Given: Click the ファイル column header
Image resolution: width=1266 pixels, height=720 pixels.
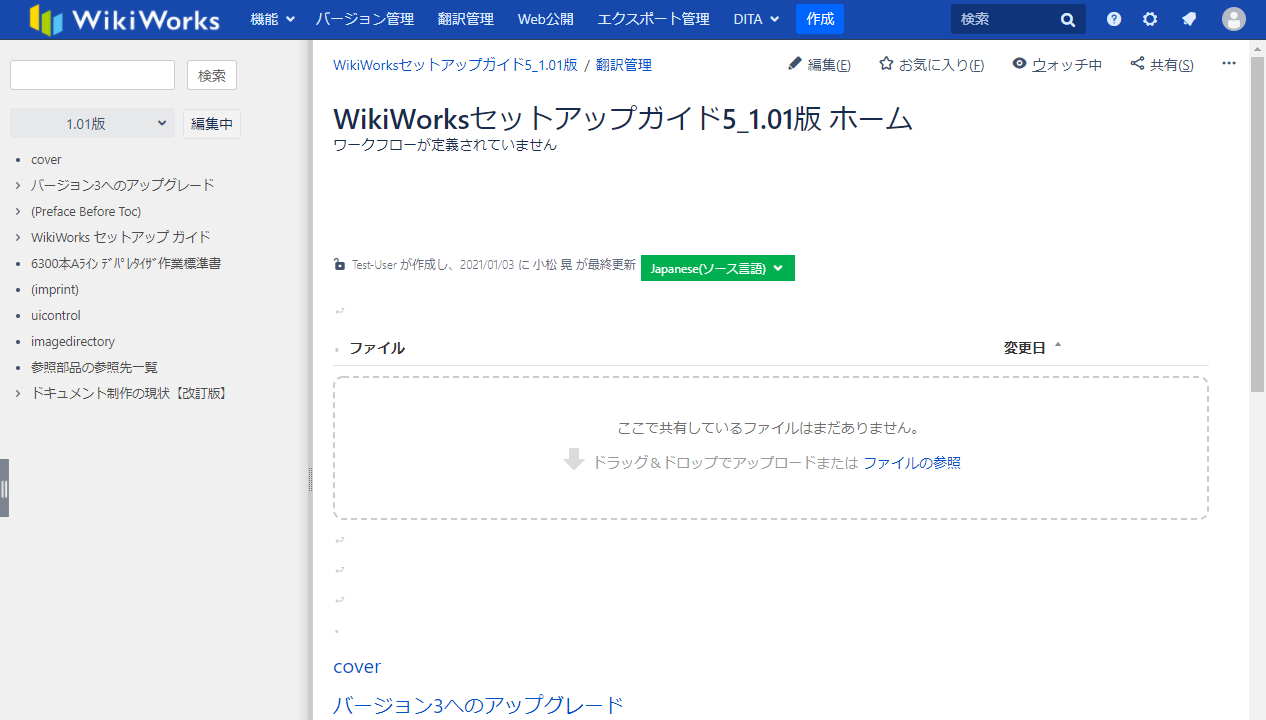Looking at the screenshot, I should 377,348.
